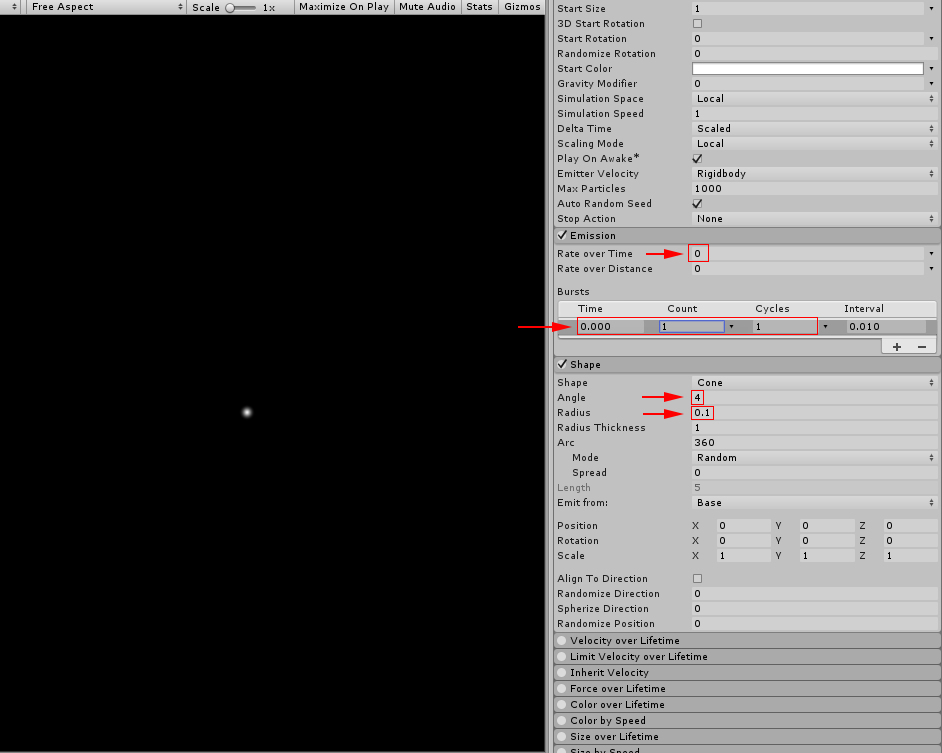Remove the burst with the minus icon
The image size is (942, 753).
922,347
